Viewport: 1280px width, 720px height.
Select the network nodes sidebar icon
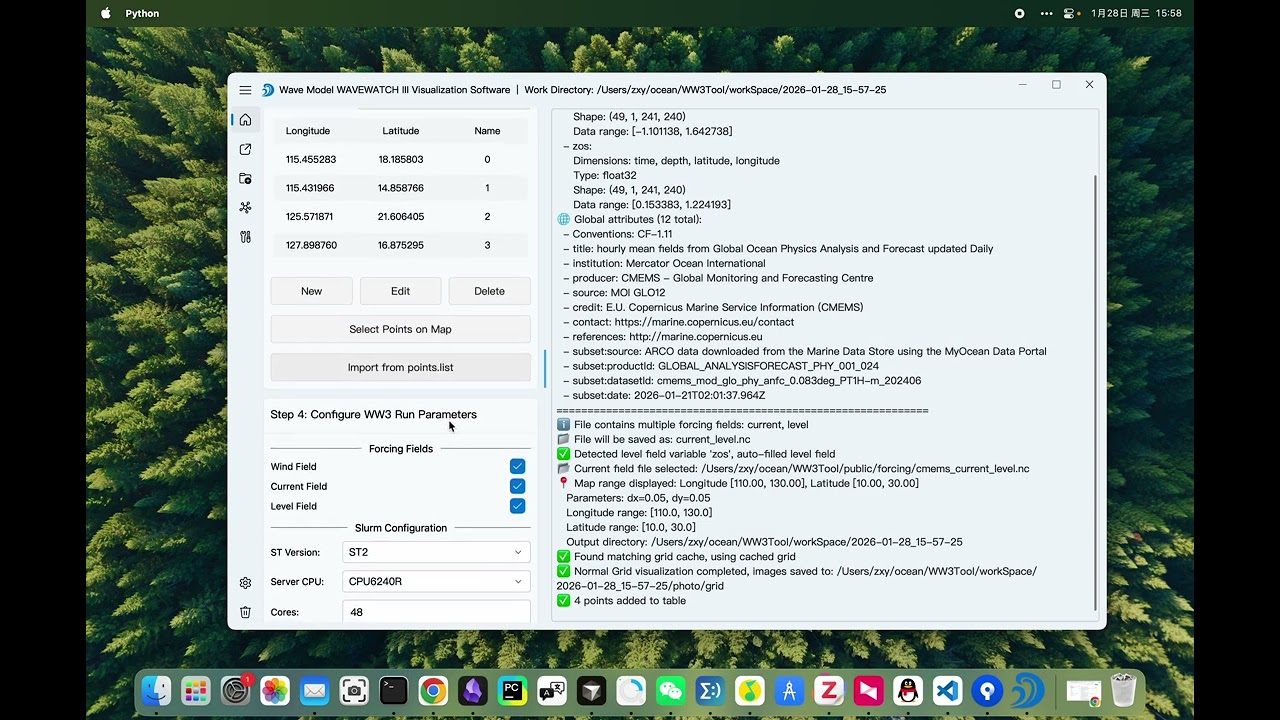click(245, 207)
